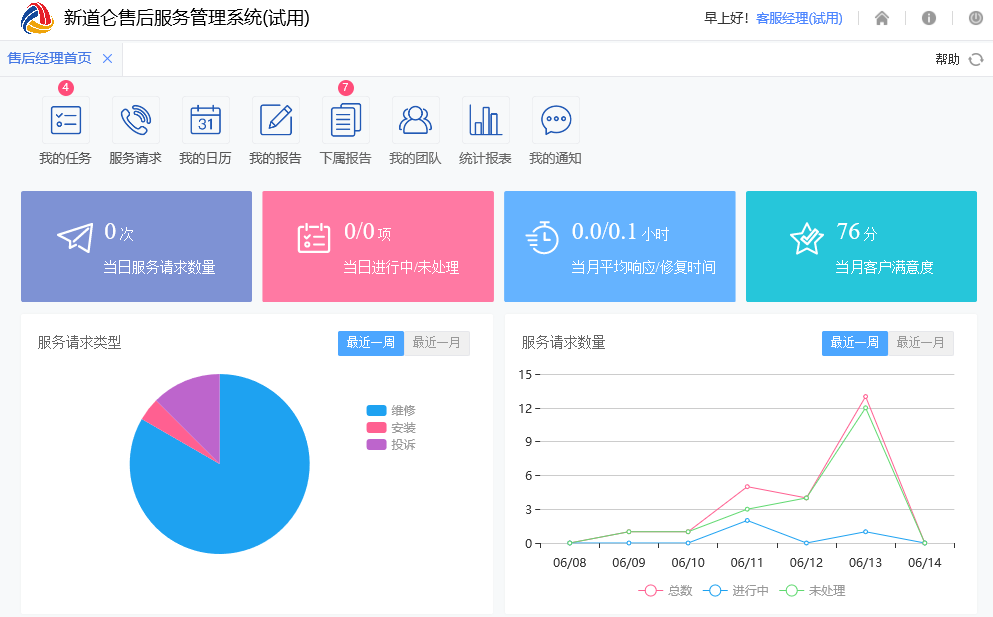Screen dimensions: 993x617
Task: Click the home icon in header
Action: click(882, 18)
